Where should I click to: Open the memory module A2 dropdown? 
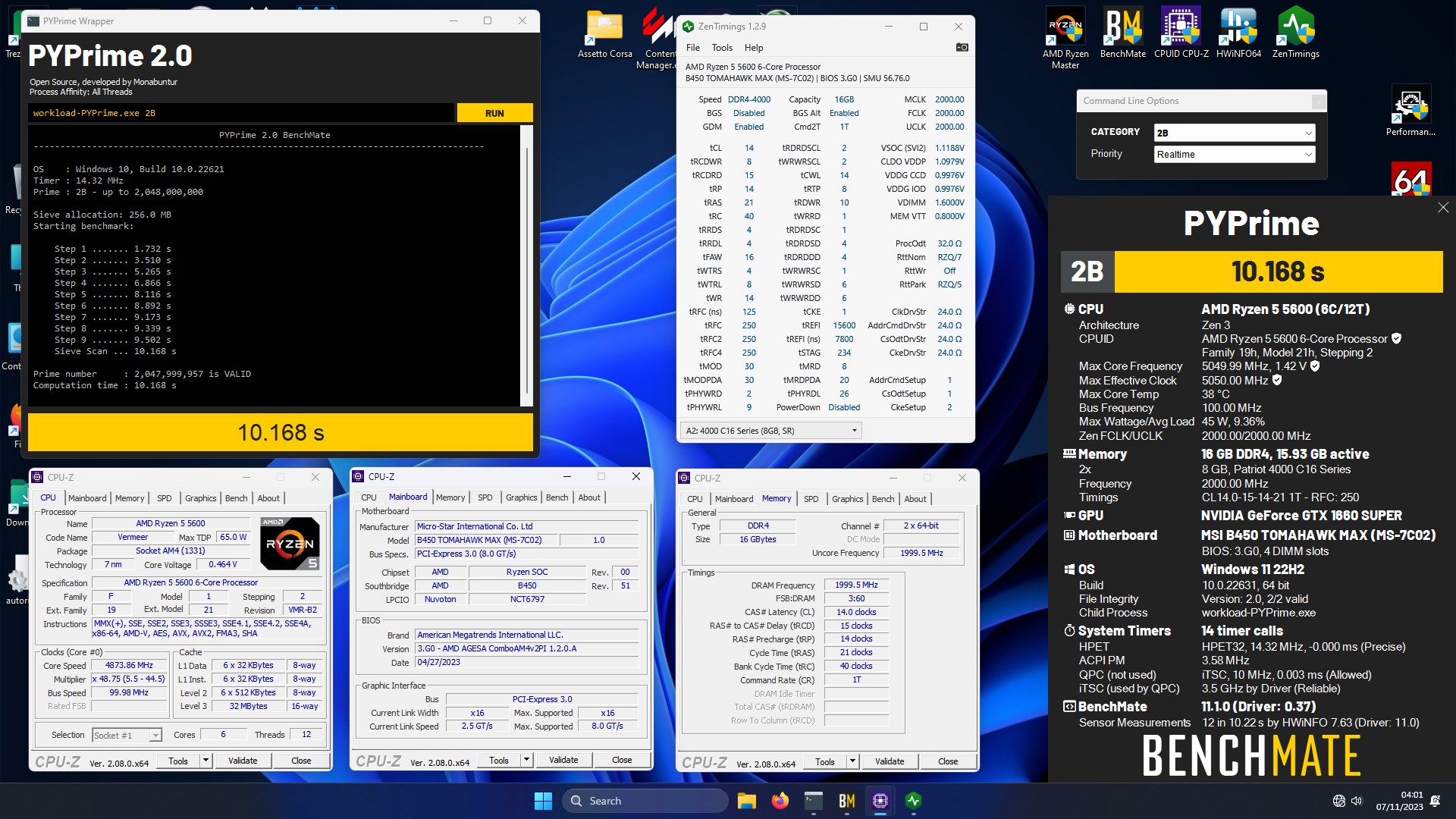point(770,431)
